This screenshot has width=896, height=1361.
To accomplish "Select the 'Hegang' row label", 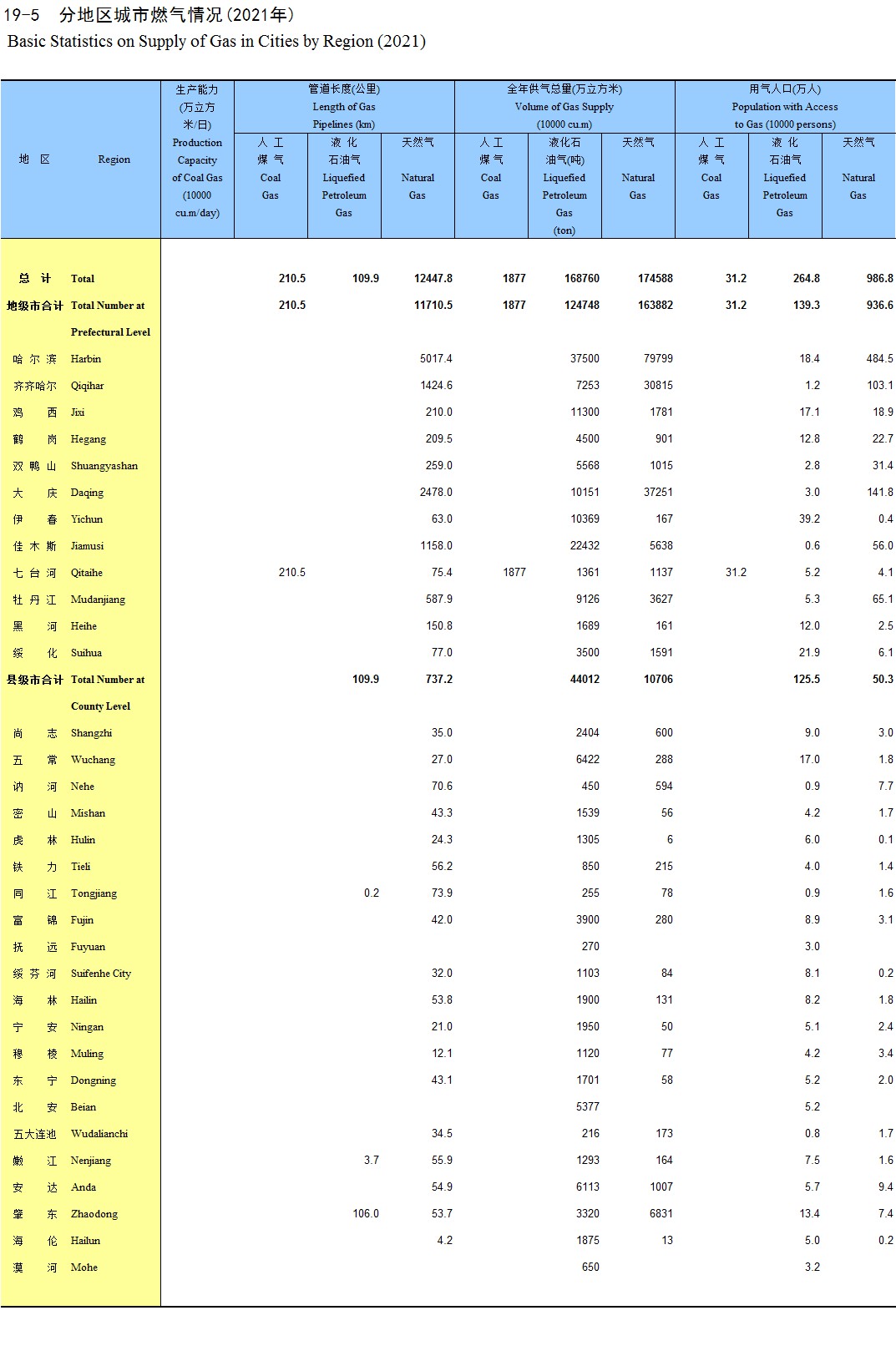I will (x=89, y=439).
